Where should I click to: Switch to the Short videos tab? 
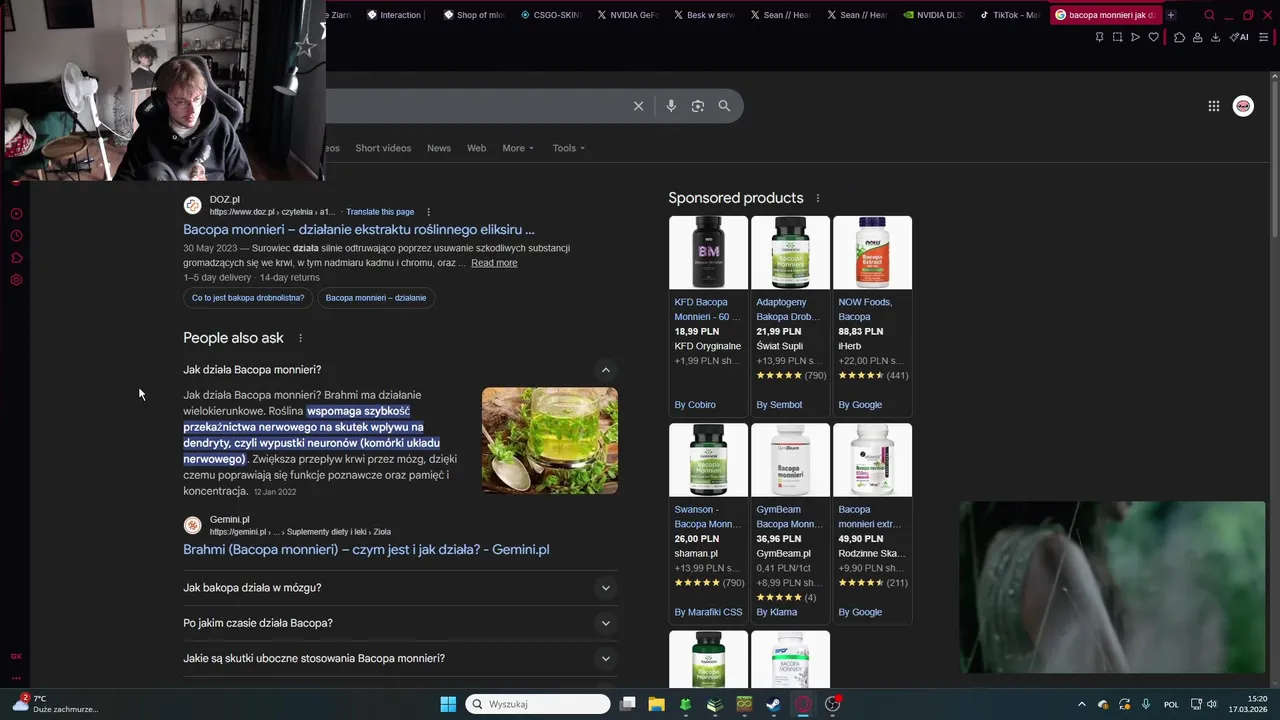[x=383, y=148]
